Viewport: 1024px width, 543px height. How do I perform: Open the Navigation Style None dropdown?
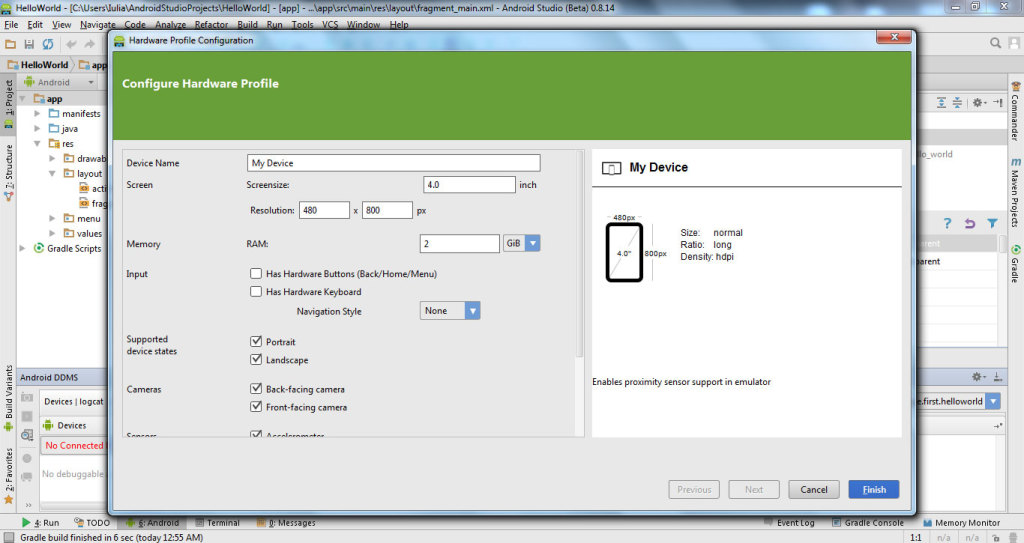pos(450,310)
